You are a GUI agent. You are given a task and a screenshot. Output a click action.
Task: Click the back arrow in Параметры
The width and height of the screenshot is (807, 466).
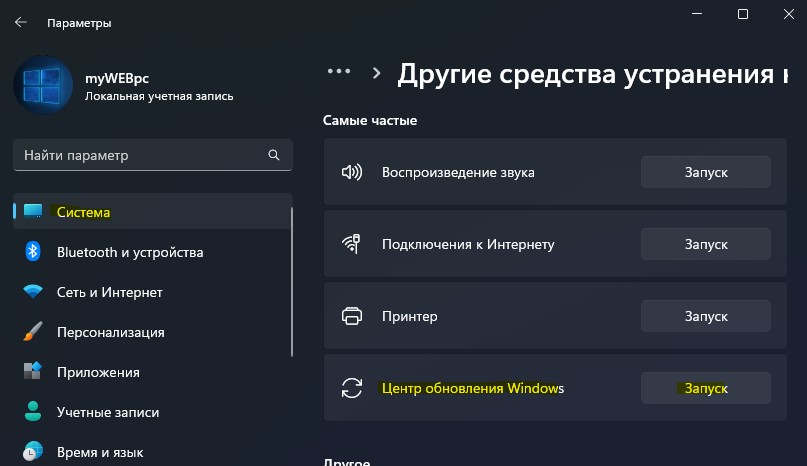21,22
